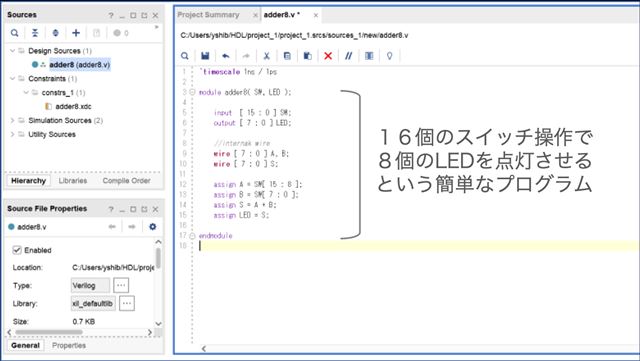Image resolution: width=640 pixels, height=361 pixels.
Task: Click the properties horizontal scrollbar thumb
Action: (49, 332)
